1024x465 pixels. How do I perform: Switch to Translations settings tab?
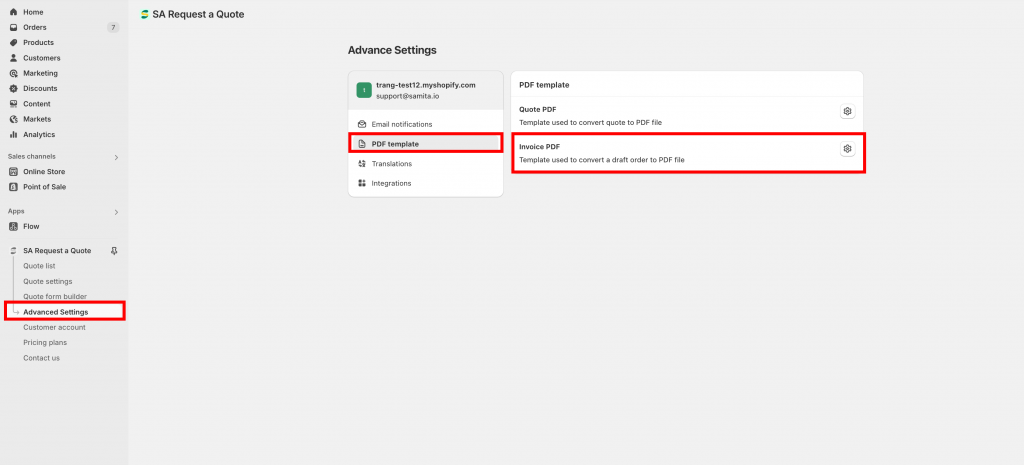coord(426,164)
